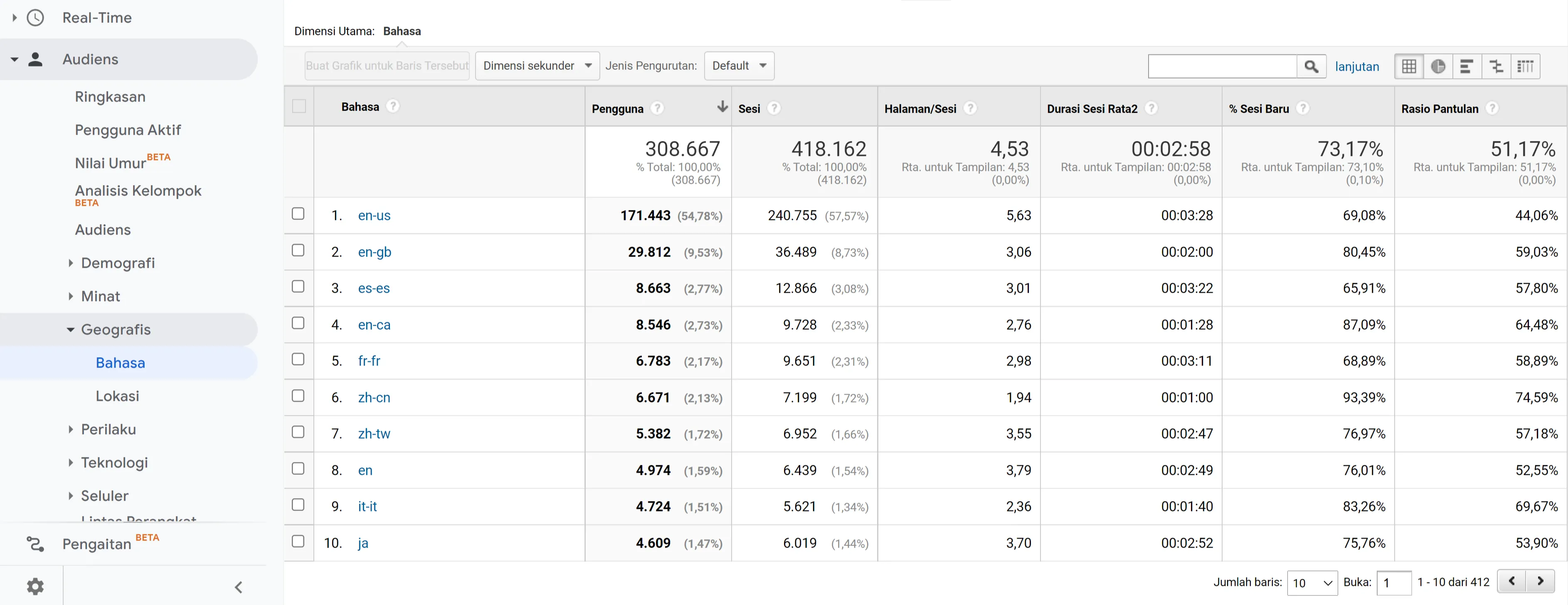The image size is (1568, 605).
Task: Switch to data table view icon
Action: pyautogui.click(x=1409, y=67)
